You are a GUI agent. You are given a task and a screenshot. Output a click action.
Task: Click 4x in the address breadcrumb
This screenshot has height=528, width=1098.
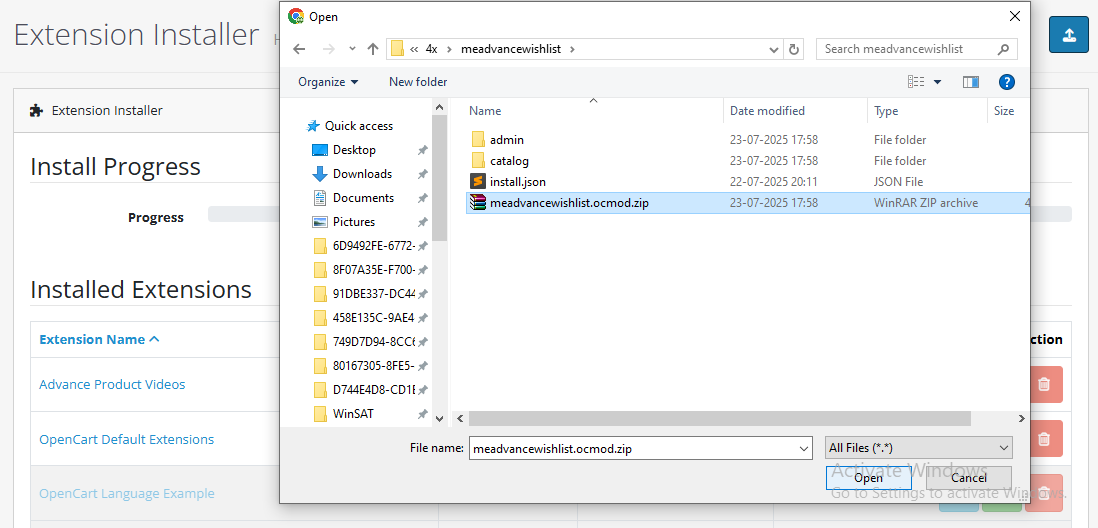tap(431, 49)
